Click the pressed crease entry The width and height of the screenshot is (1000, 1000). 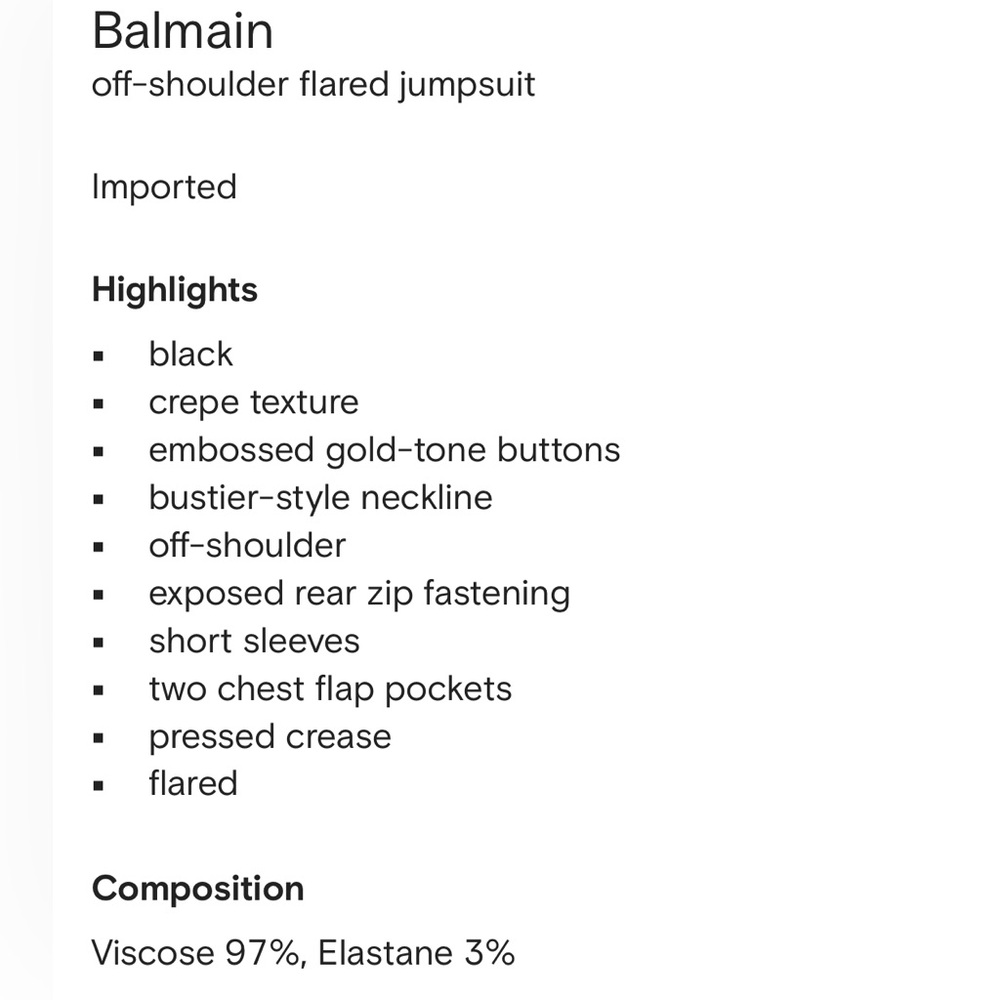coord(270,738)
